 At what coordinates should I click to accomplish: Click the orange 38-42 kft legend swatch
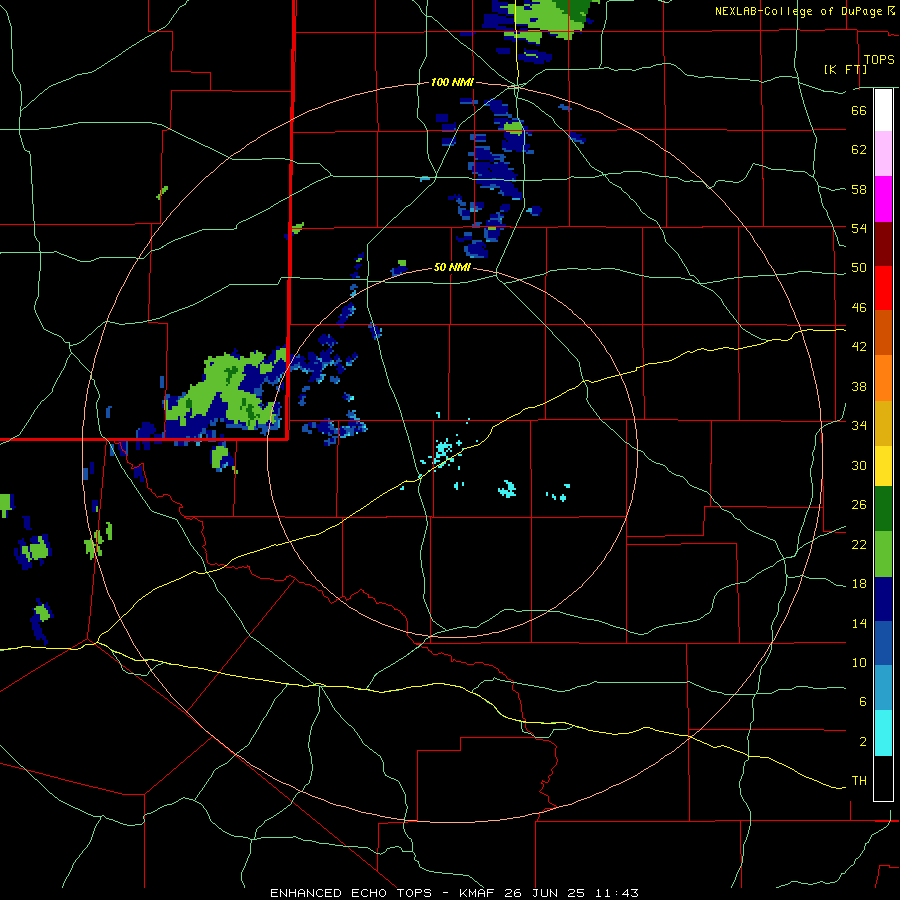(x=883, y=378)
